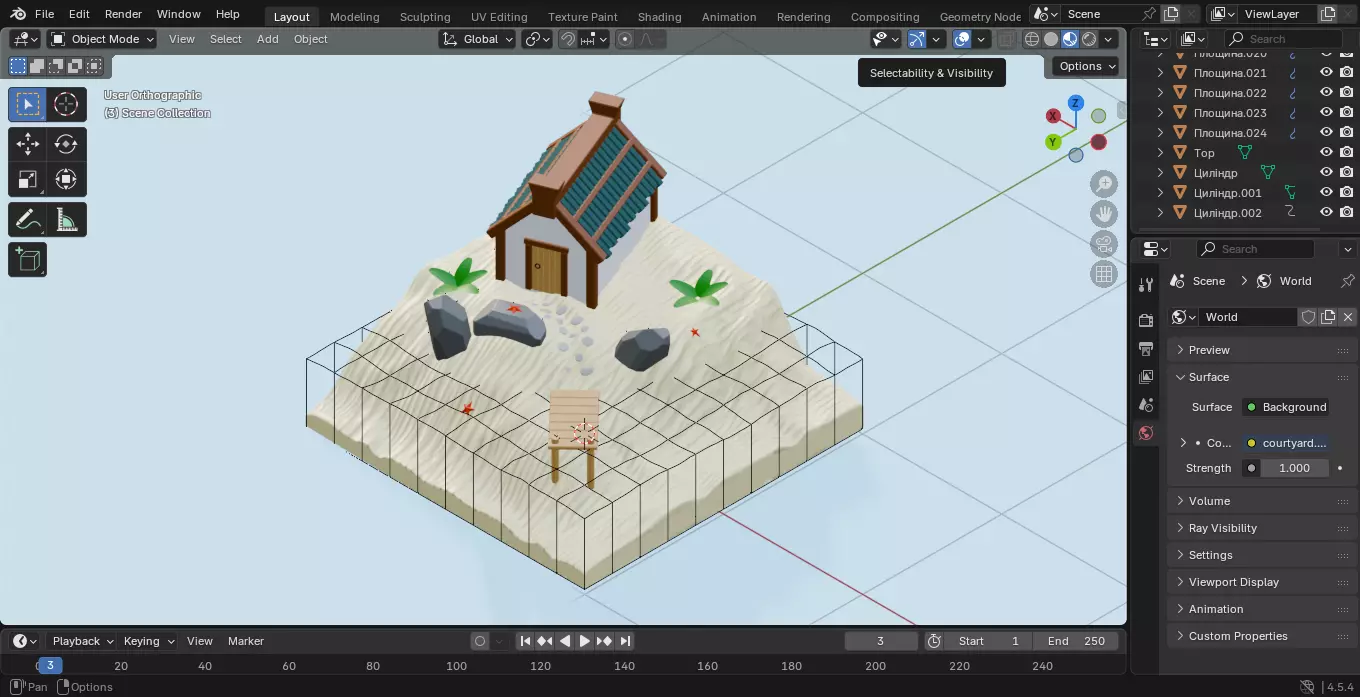Switch to material preview shading
Screen dimensions: 1360x697
[x=1070, y=39]
